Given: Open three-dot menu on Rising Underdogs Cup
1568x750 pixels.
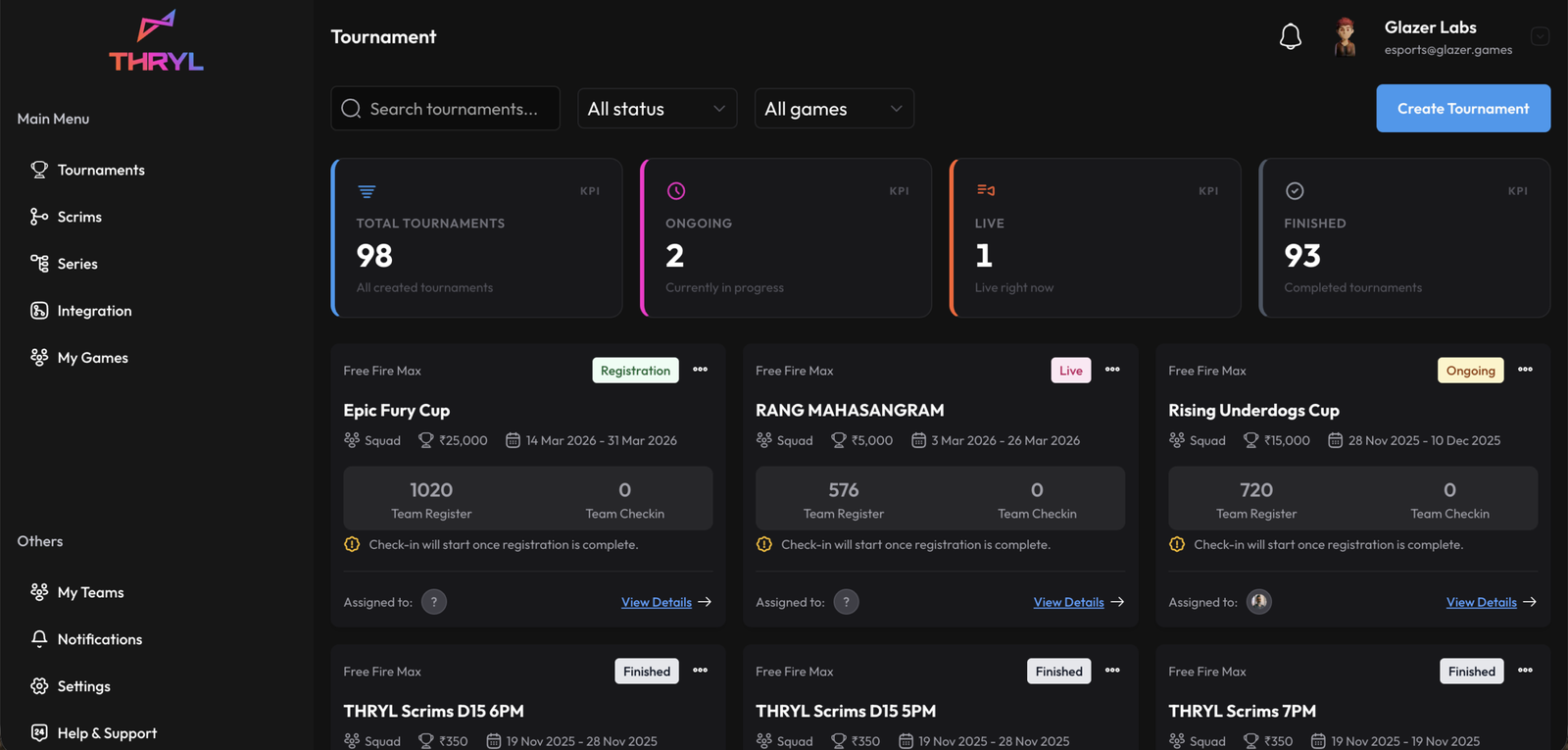Looking at the screenshot, I should pyautogui.click(x=1525, y=370).
